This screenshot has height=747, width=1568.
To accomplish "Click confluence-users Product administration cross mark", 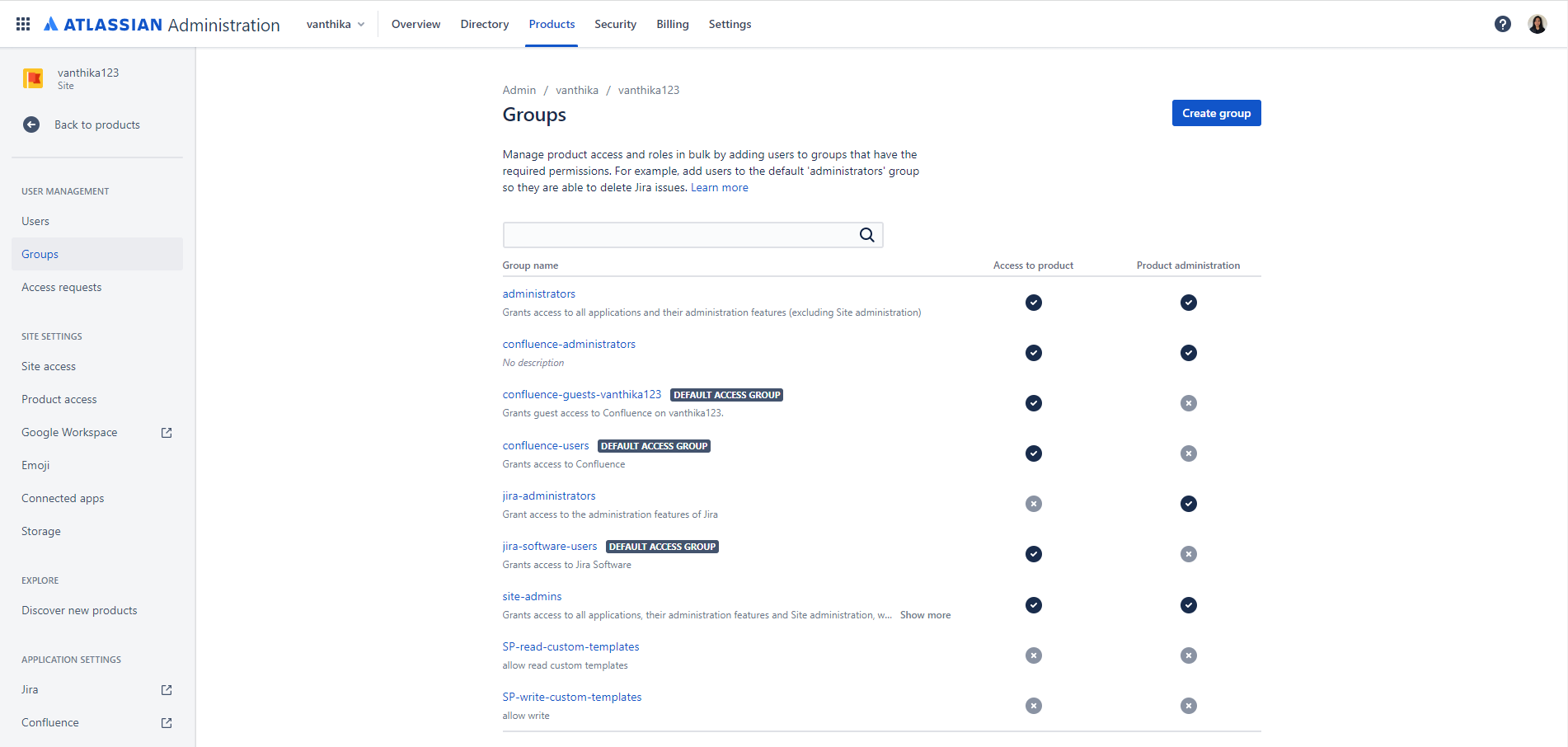I will (1188, 453).
